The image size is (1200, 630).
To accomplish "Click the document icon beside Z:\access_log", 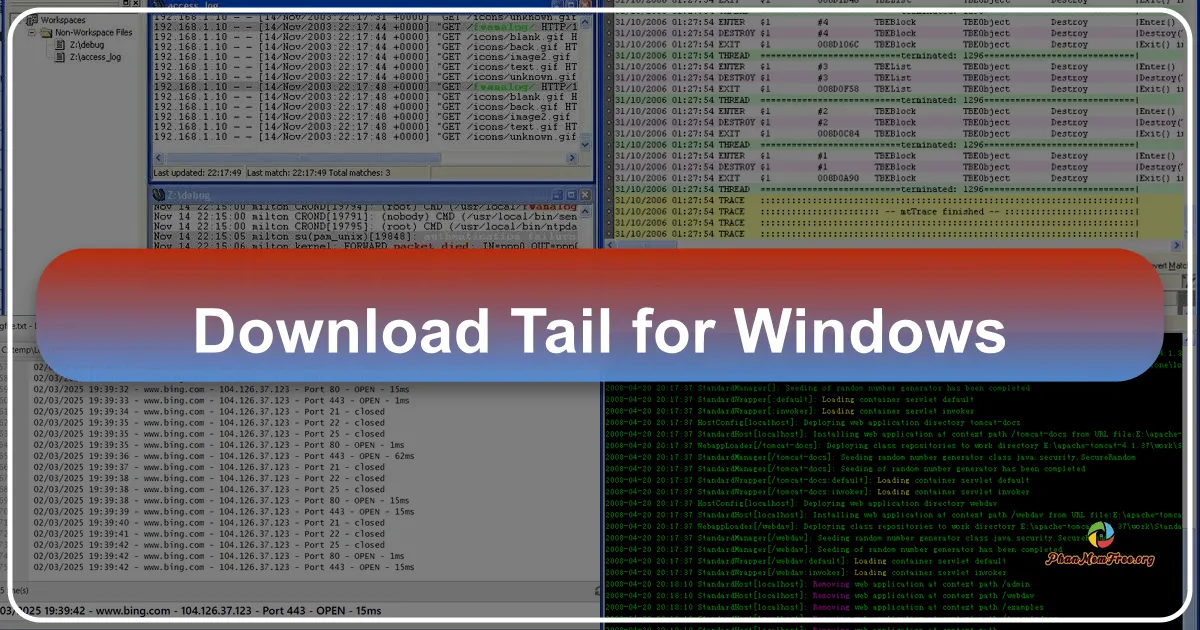I will [62, 55].
